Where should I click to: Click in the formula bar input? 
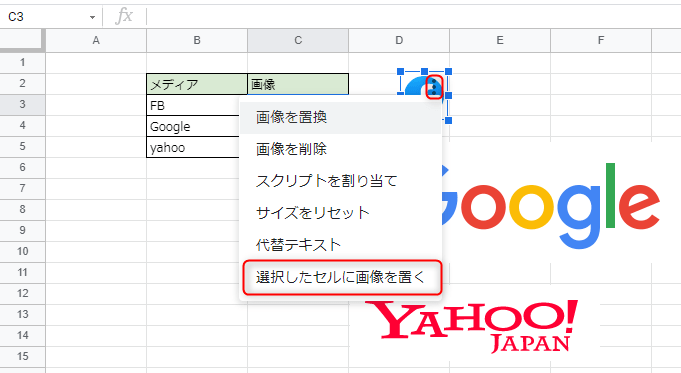pyautogui.click(x=413, y=17)
